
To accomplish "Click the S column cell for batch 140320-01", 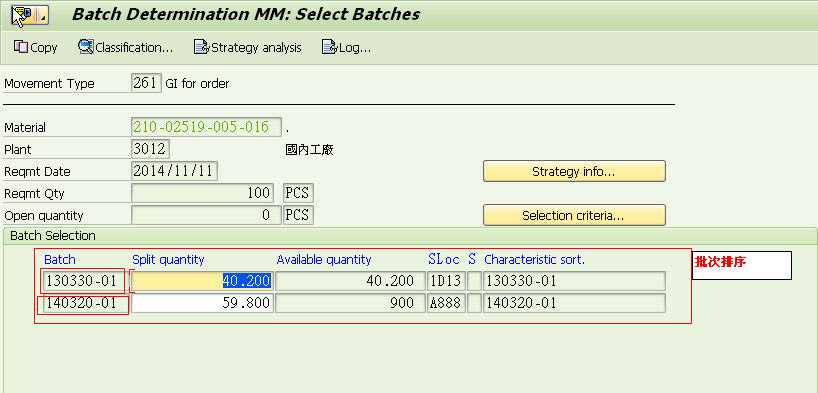I will coord(474,303).
